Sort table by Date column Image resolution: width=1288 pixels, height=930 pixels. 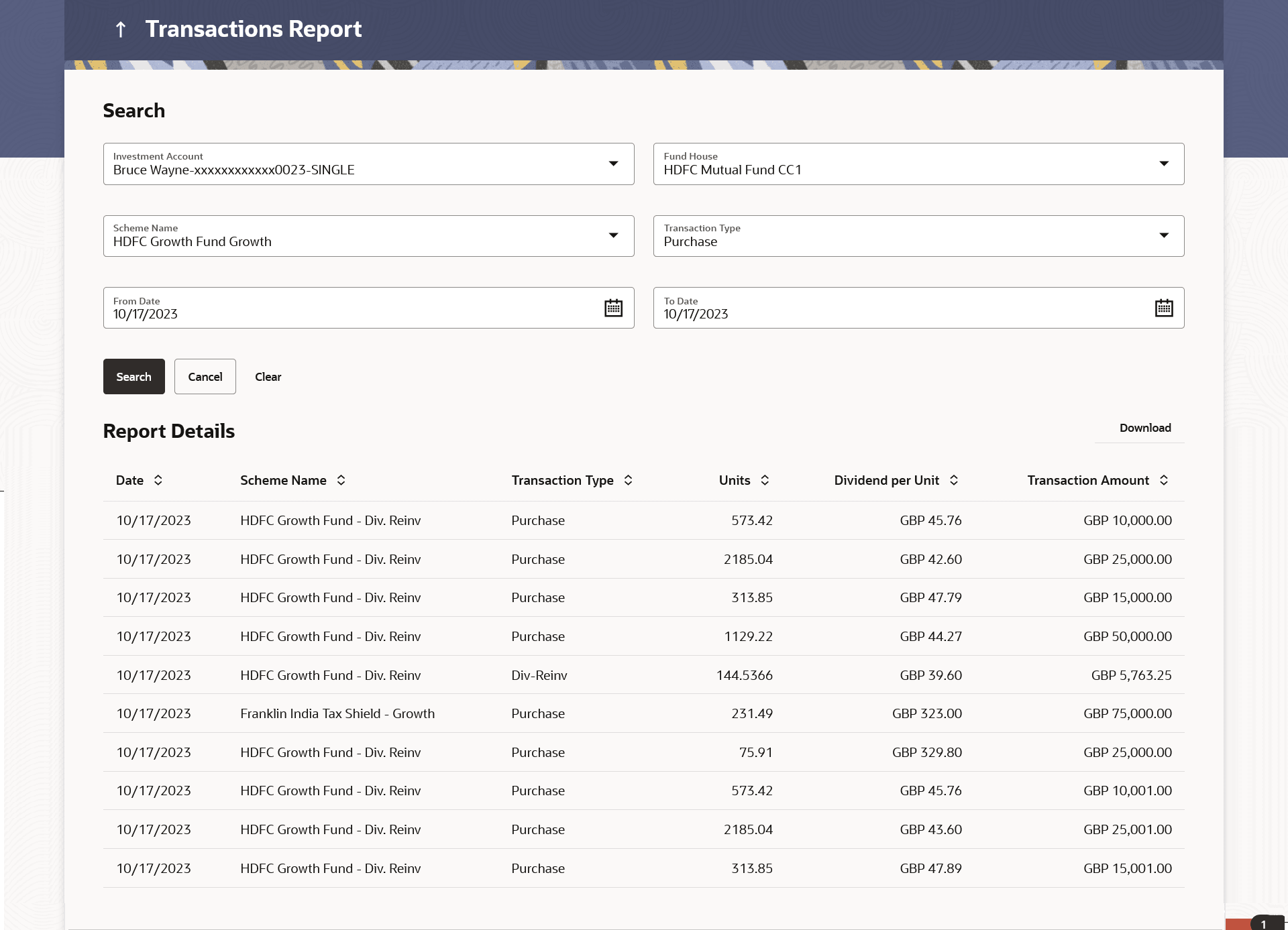pos(158,480)
